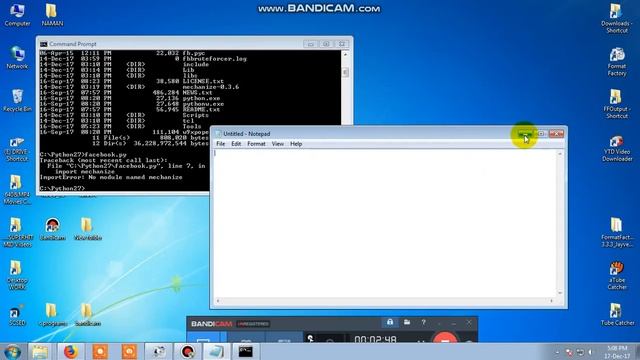Viewport: 640px width, 360px height.
Task: Open the Network desktop icon
Action: pos(17,58)
